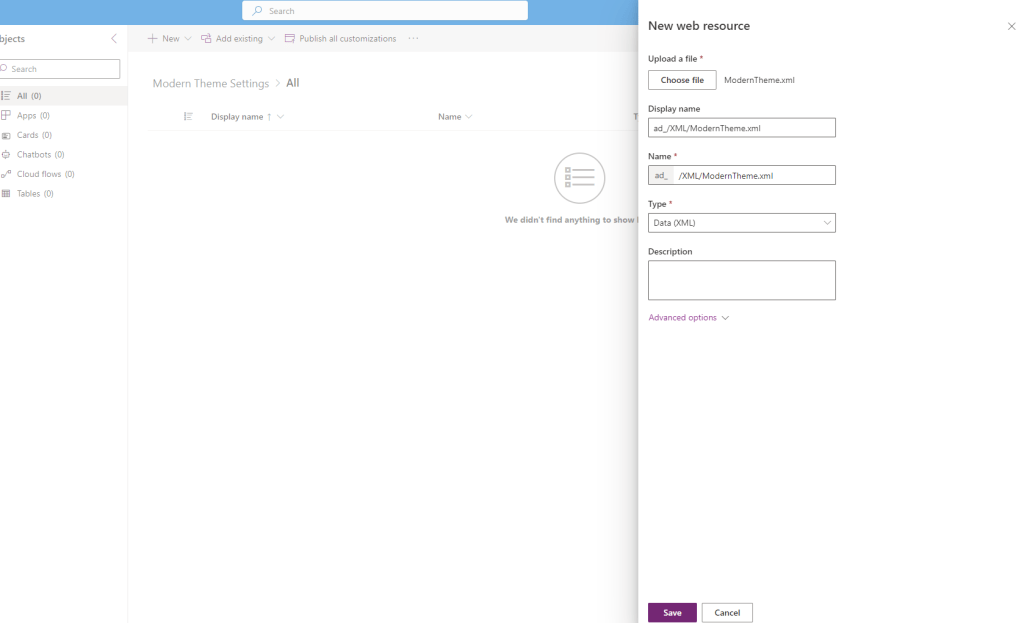The image size is (1024, 623).
Task: Click the Chatbots icon in sidebar
Action: pos(6,155)
